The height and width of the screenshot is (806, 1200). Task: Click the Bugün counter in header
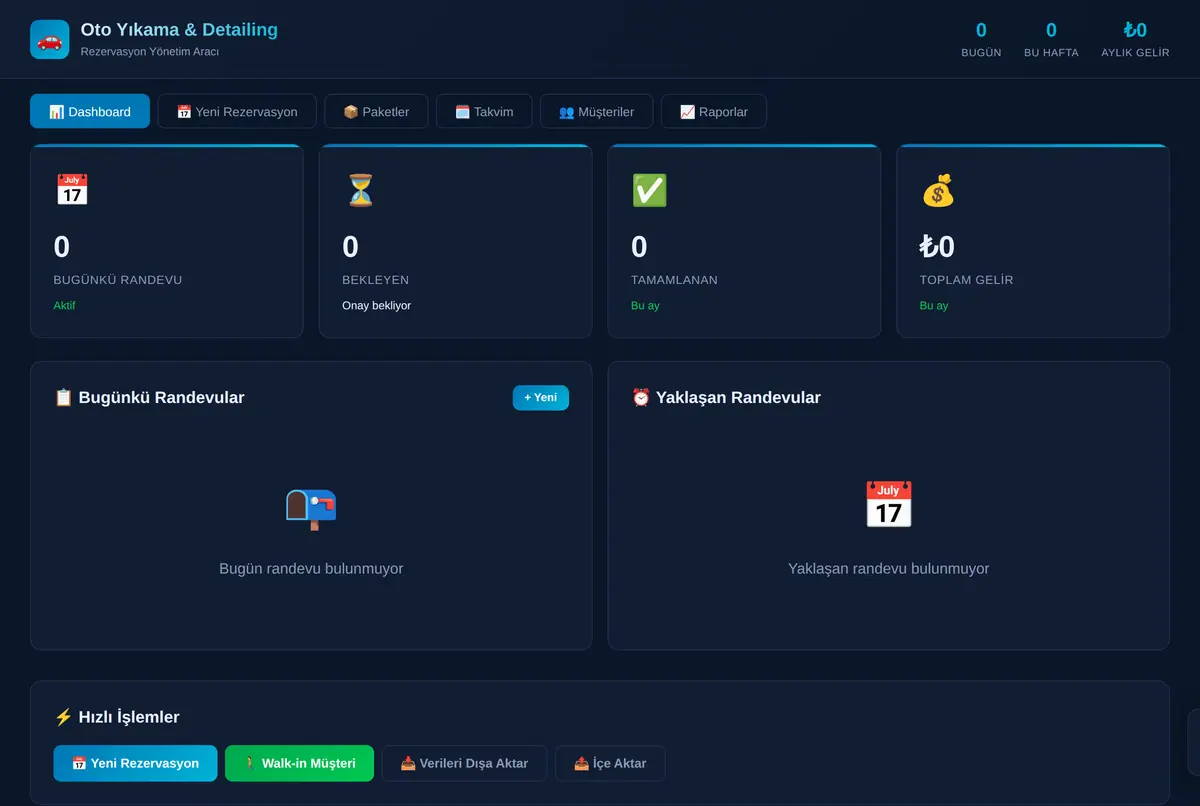point(981,39)
